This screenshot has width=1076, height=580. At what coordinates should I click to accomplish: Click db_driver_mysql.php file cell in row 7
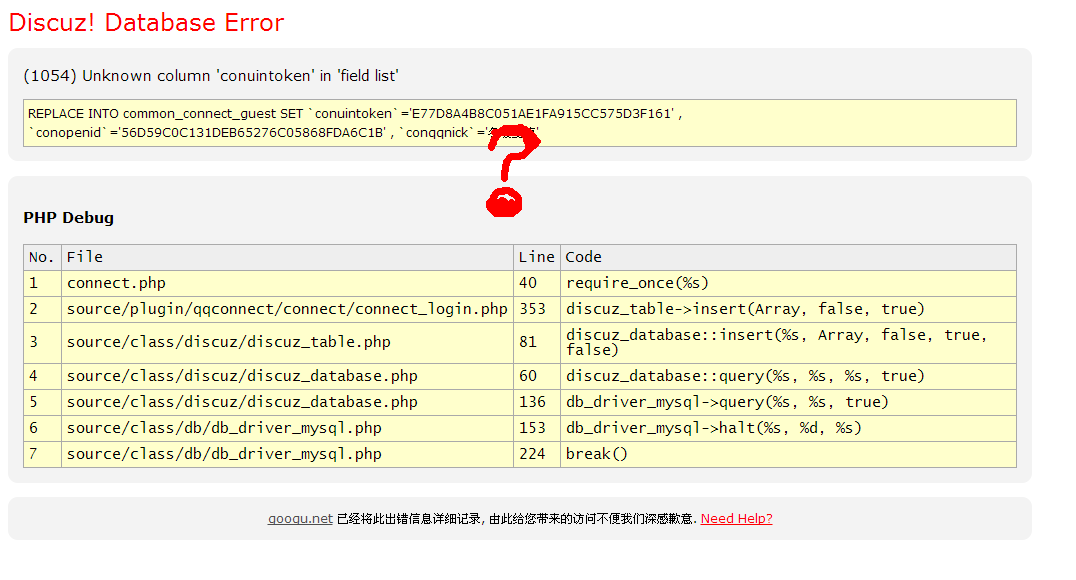[x=287, y=454]
